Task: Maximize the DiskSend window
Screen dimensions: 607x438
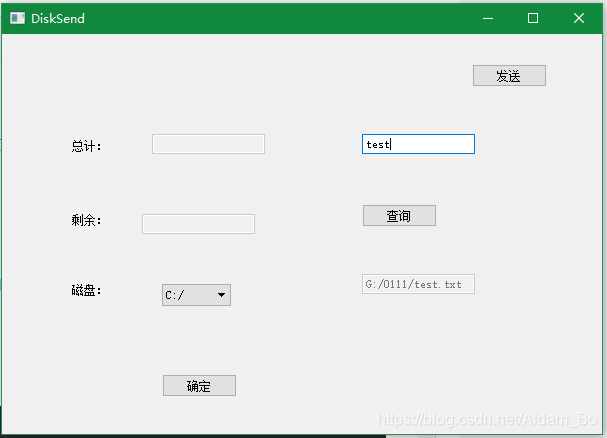Action: pos(533,18)
